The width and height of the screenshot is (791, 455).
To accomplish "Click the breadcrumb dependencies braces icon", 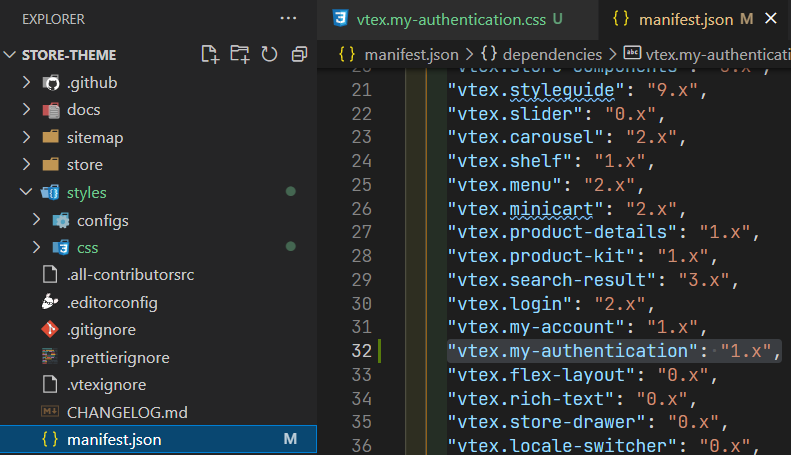I will pyautogui.click(x=489, y=53).
